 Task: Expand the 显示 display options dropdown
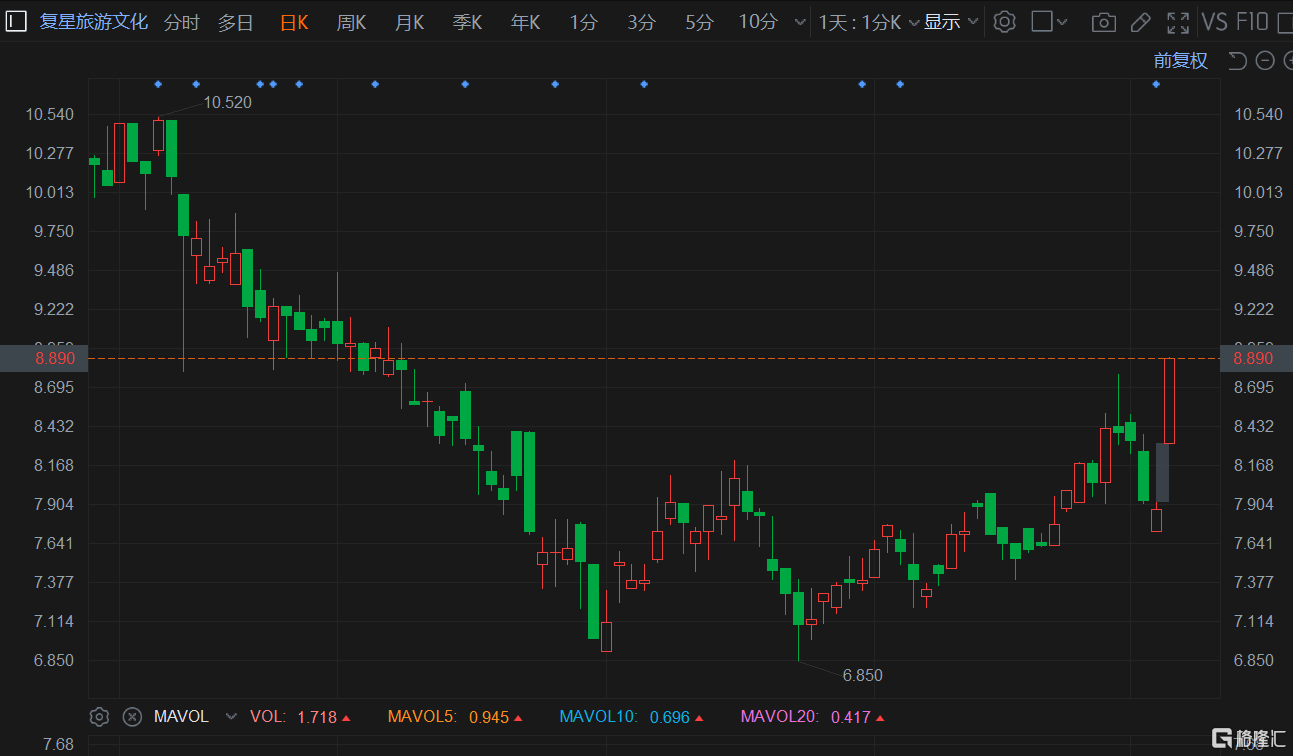pyautogui.click(x=951, y=22)
